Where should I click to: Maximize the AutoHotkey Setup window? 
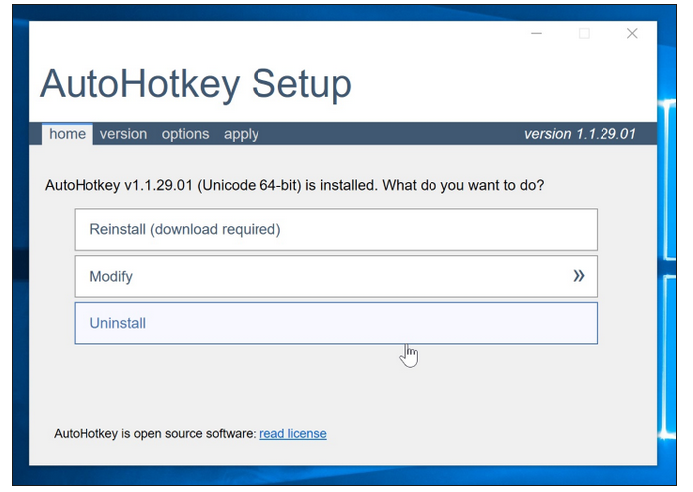584,34
